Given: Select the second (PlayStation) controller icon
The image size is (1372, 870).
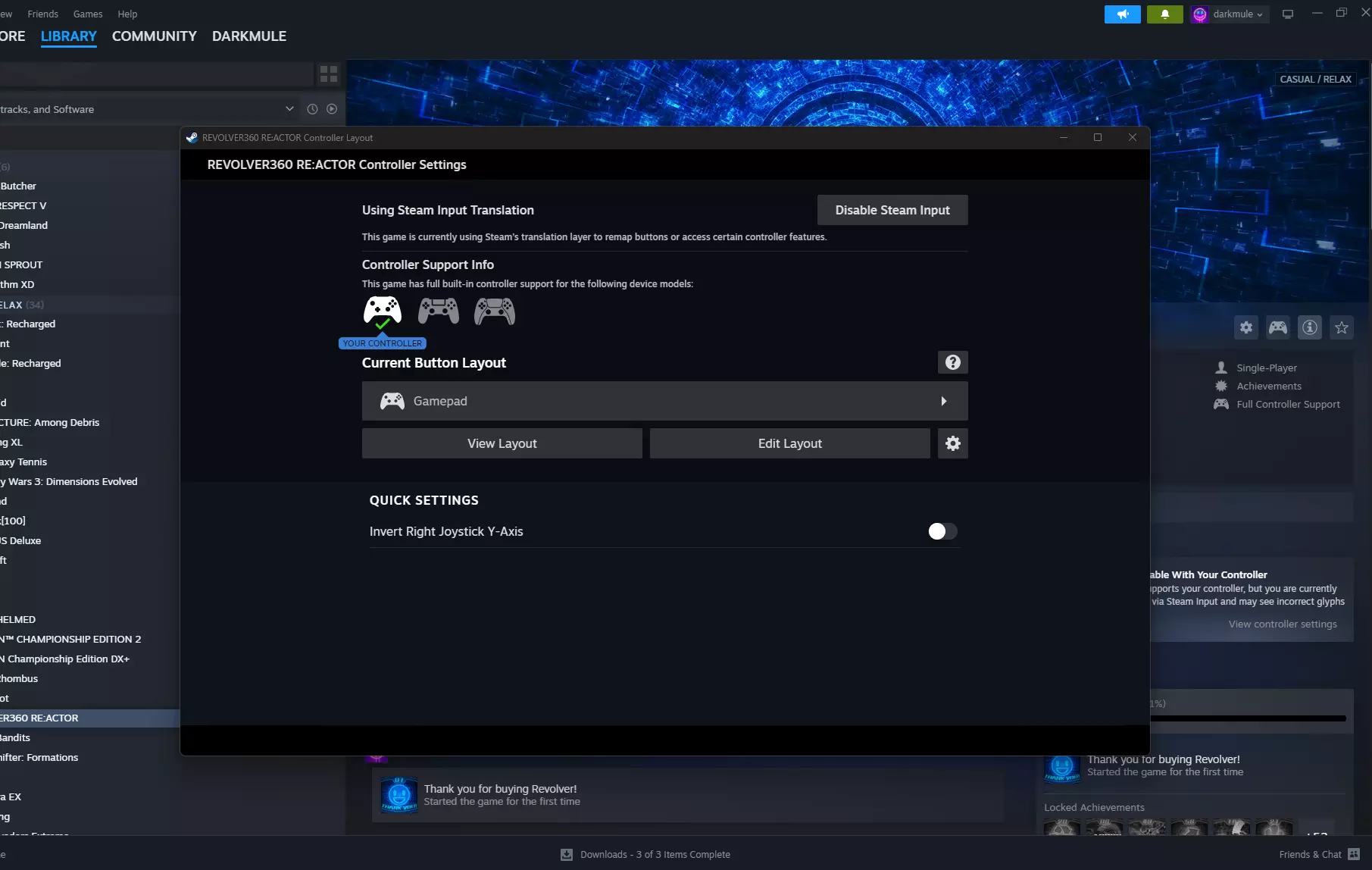Looking at the screenshot, I should click(439, 311).
